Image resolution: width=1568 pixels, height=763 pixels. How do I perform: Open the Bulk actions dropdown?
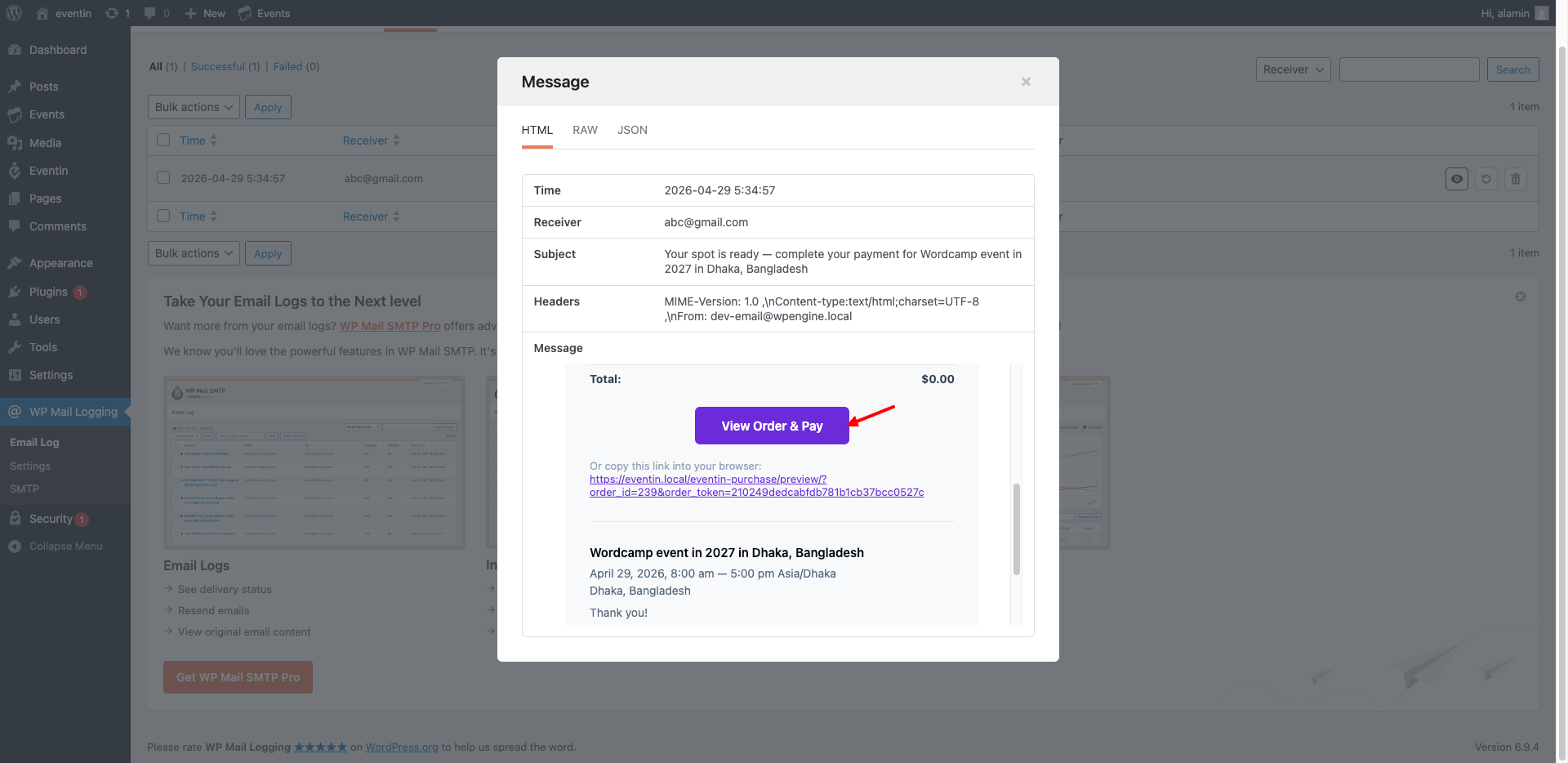[193, 107]
